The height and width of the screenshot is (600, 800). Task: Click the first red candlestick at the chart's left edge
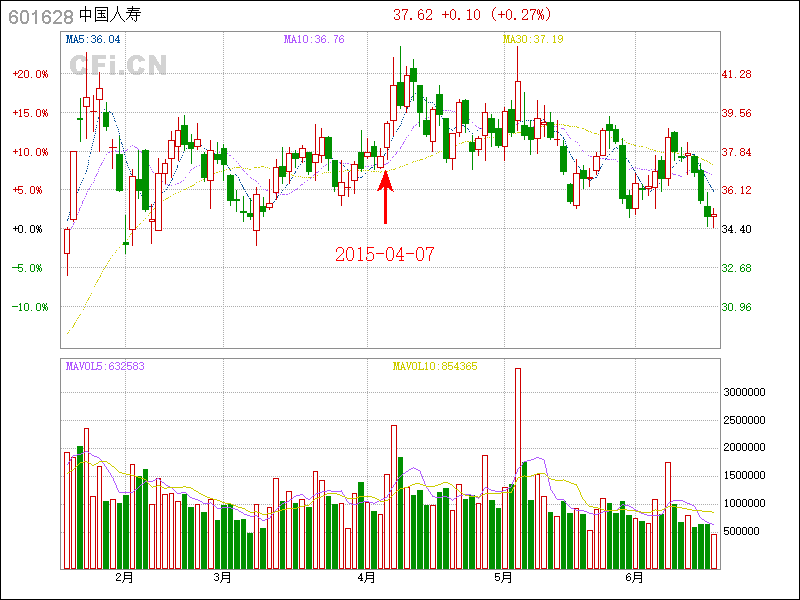tap(67, 241)
